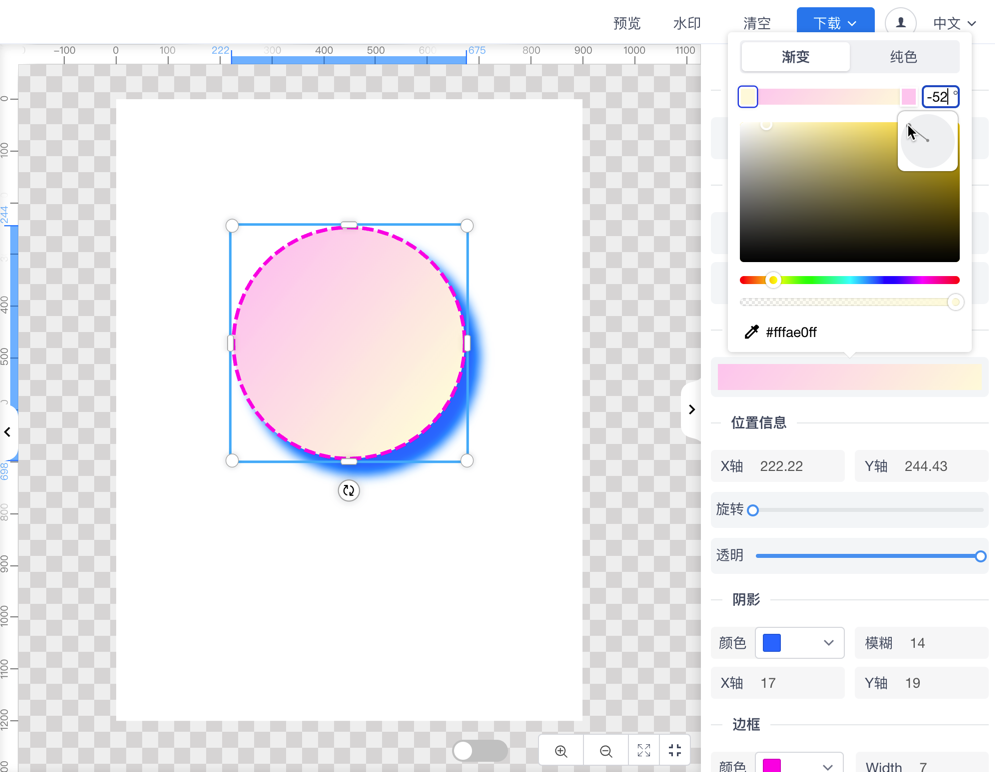Click the gradient fill preview bar
The image size is (995, 772).
[x=849, y=377]
